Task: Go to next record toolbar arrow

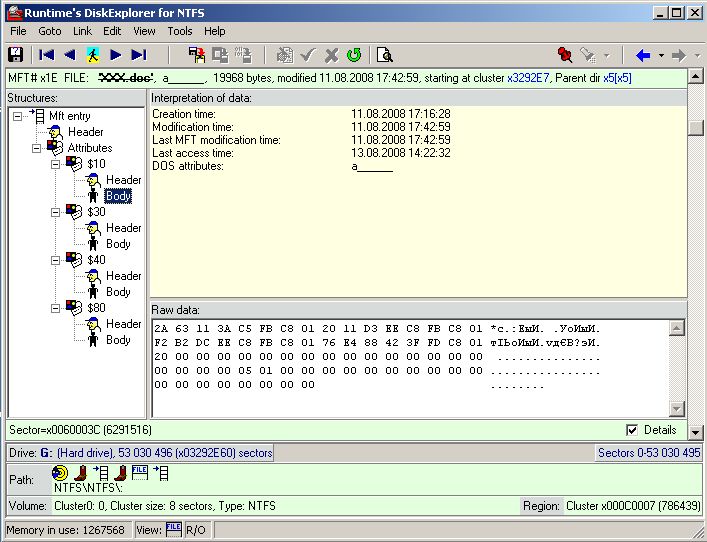Action: coord(116,55)
